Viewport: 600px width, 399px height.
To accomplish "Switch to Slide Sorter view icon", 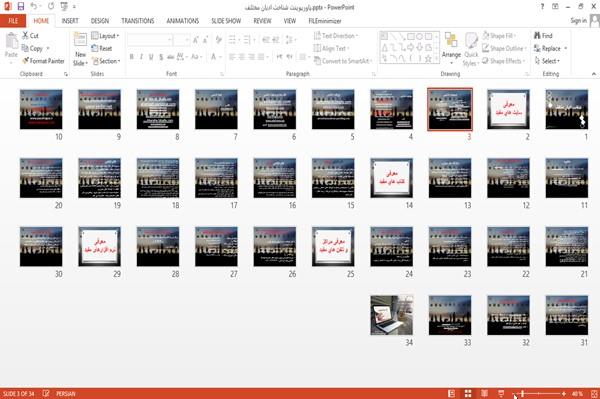I will tap(468, 393).
